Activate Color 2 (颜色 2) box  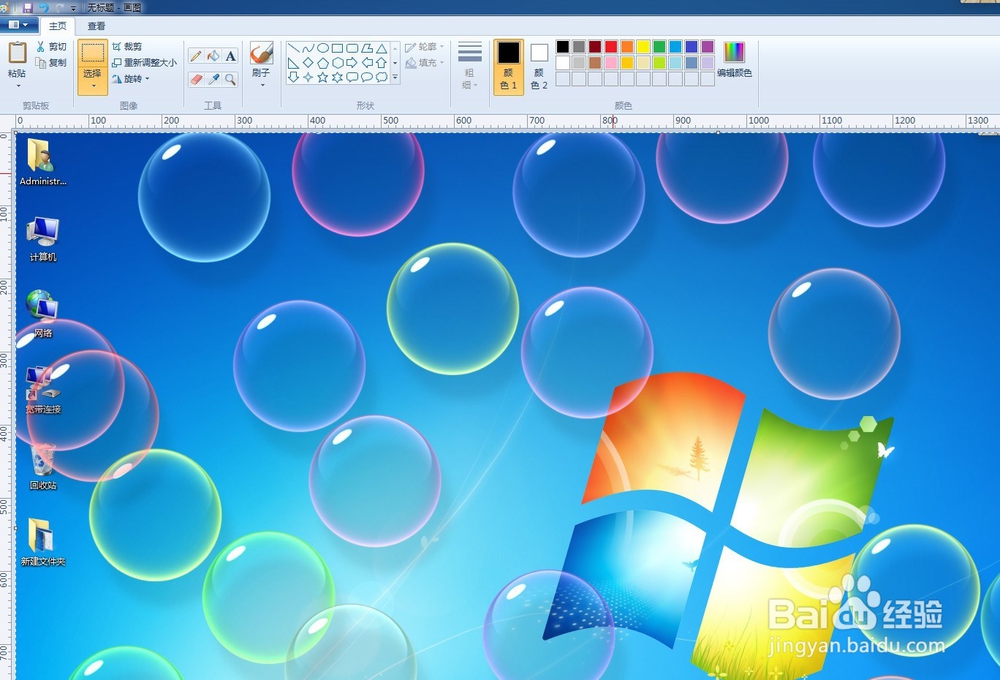[x=539, y=66]
